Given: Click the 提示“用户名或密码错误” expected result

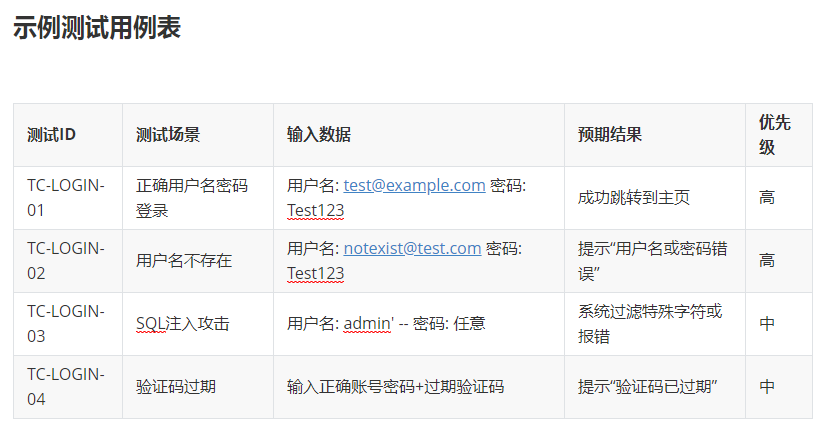Looking at the screenshot, I should click(655, 261).
